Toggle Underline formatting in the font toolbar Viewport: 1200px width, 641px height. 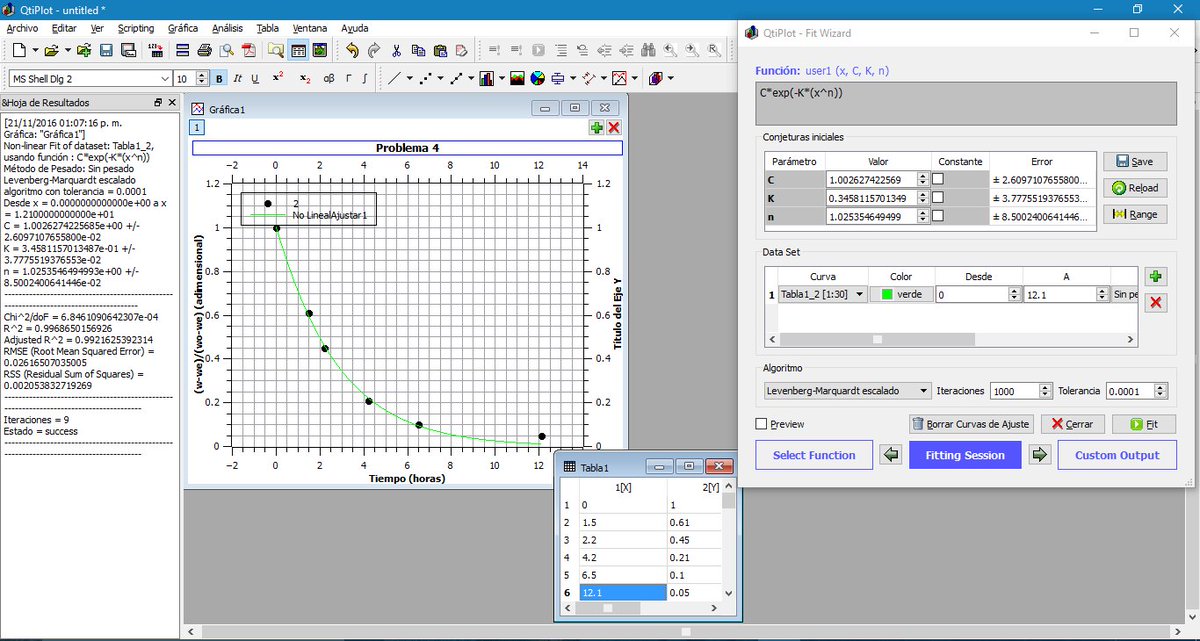(255, 78)
